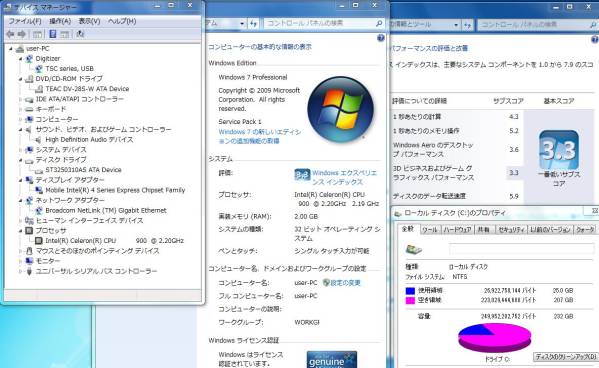Select the 全般 tab in disk properties
The width and height of the screenshot is (599, 368).
[408, 229]
